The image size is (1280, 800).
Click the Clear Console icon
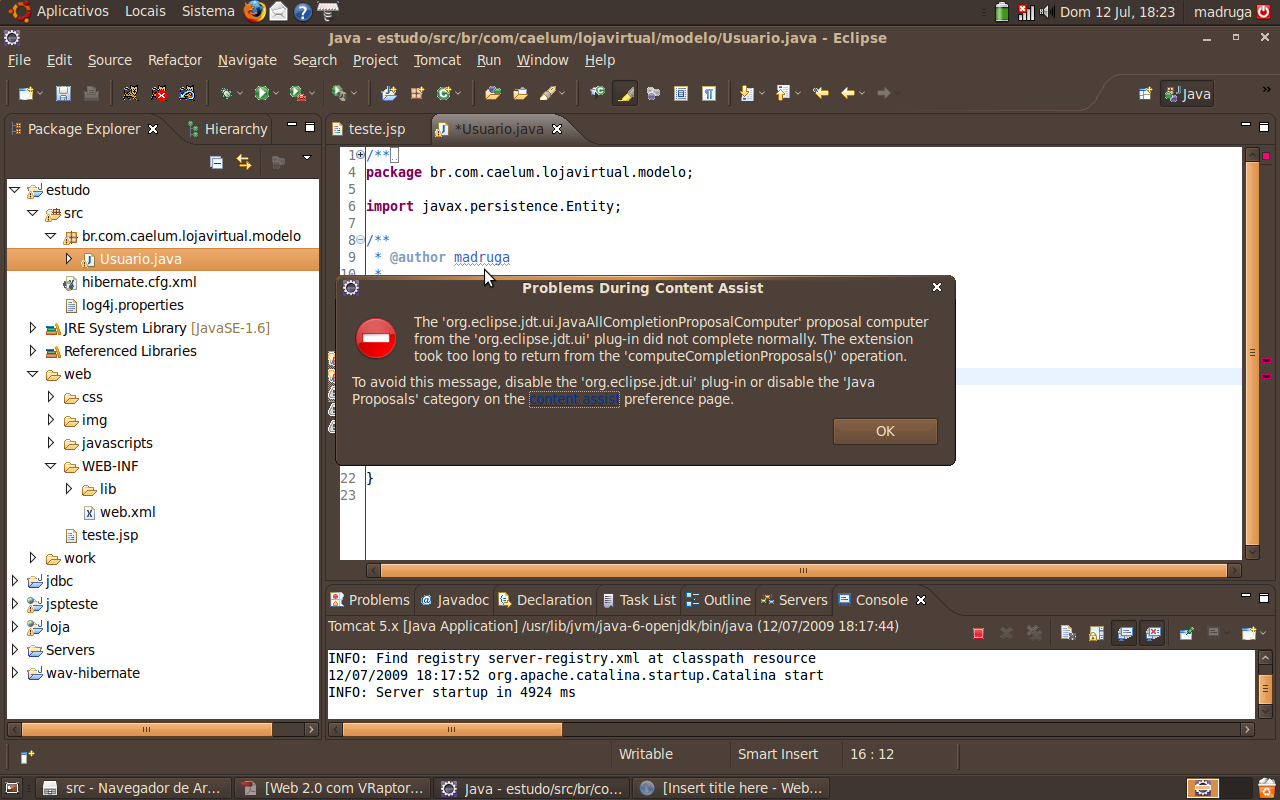1068,633
